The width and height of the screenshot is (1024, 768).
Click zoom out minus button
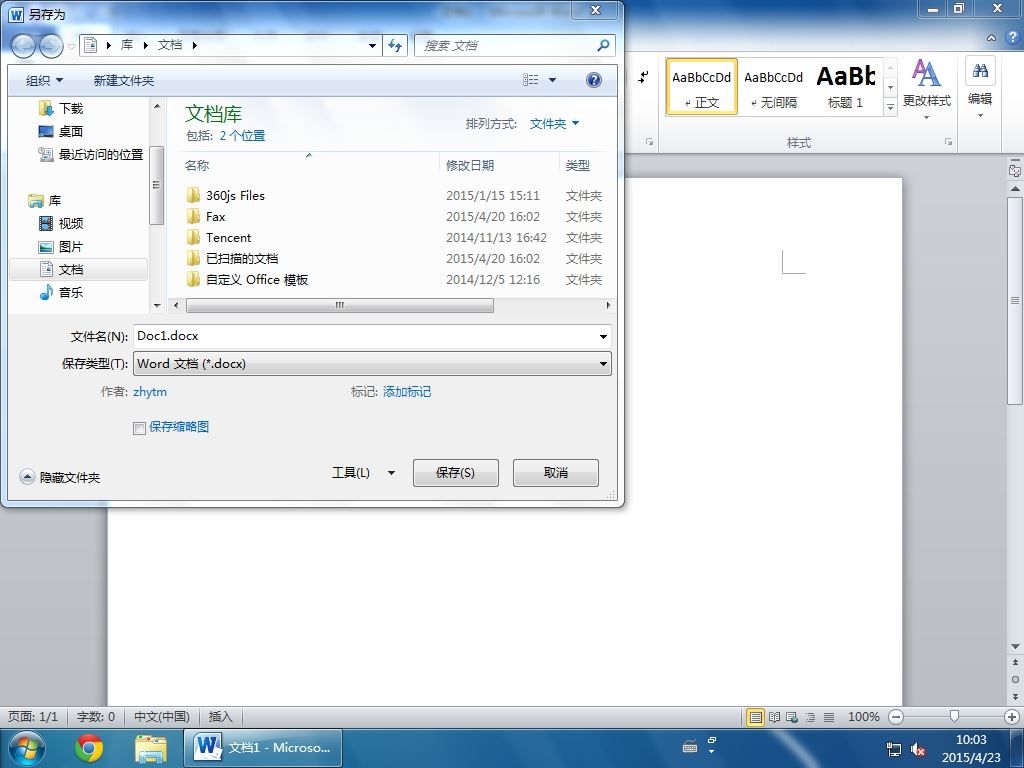click(896, 717)
